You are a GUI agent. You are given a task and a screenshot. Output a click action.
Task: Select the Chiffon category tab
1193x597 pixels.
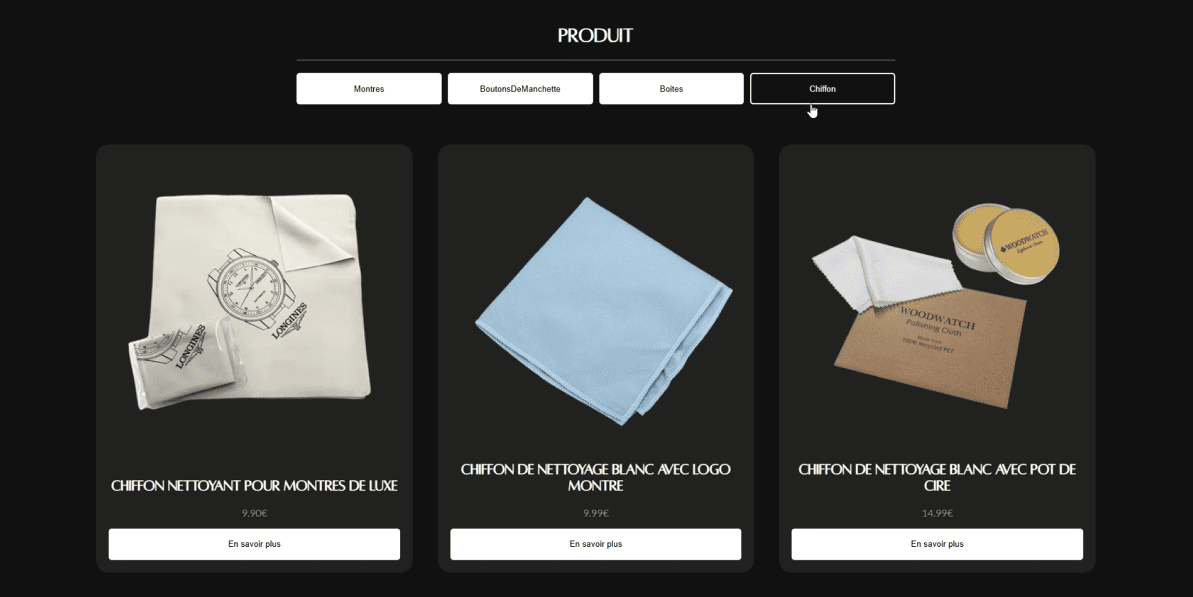click(x=822, y=89)
